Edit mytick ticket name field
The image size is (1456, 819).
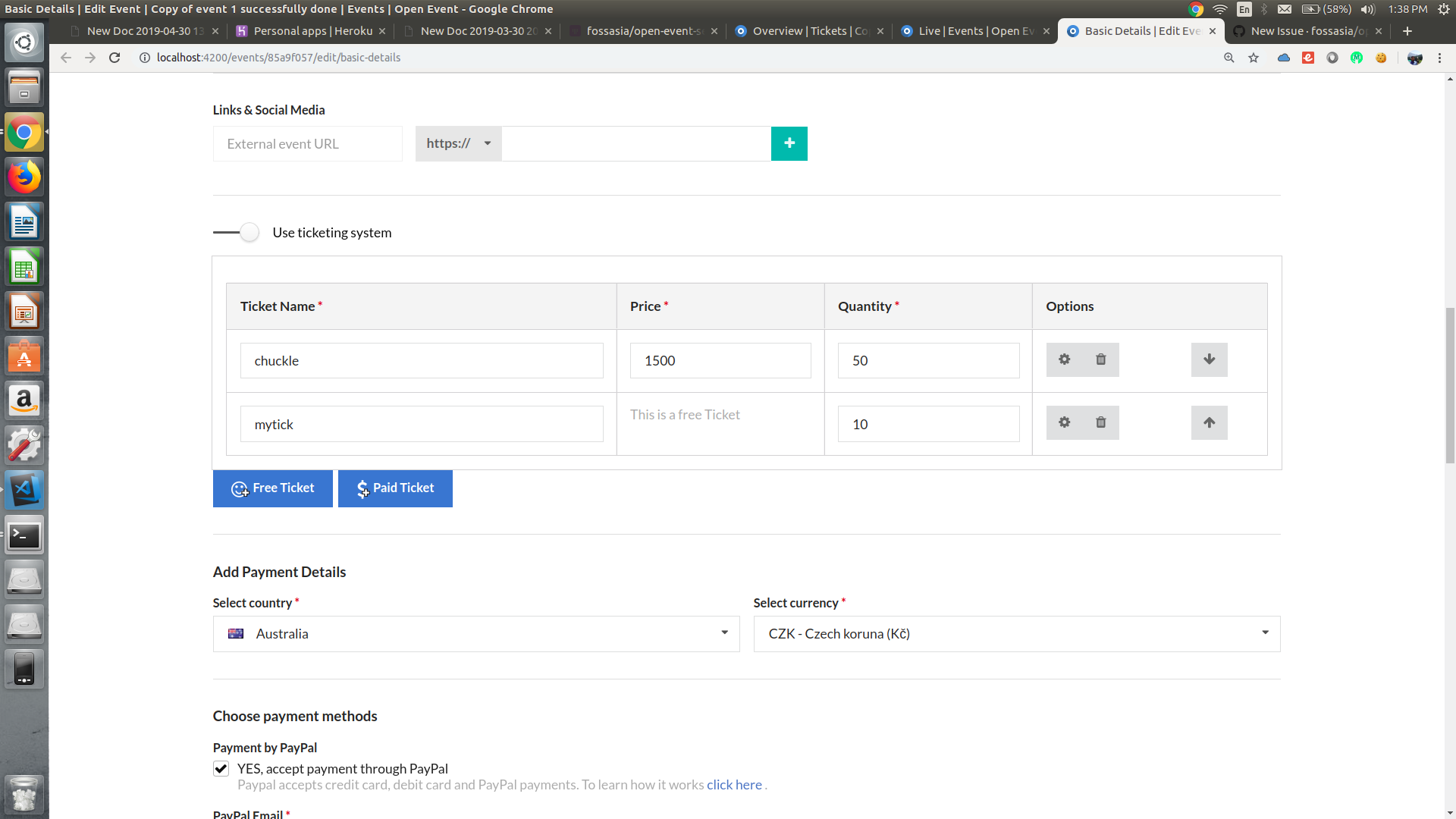[x=422, y=424]
